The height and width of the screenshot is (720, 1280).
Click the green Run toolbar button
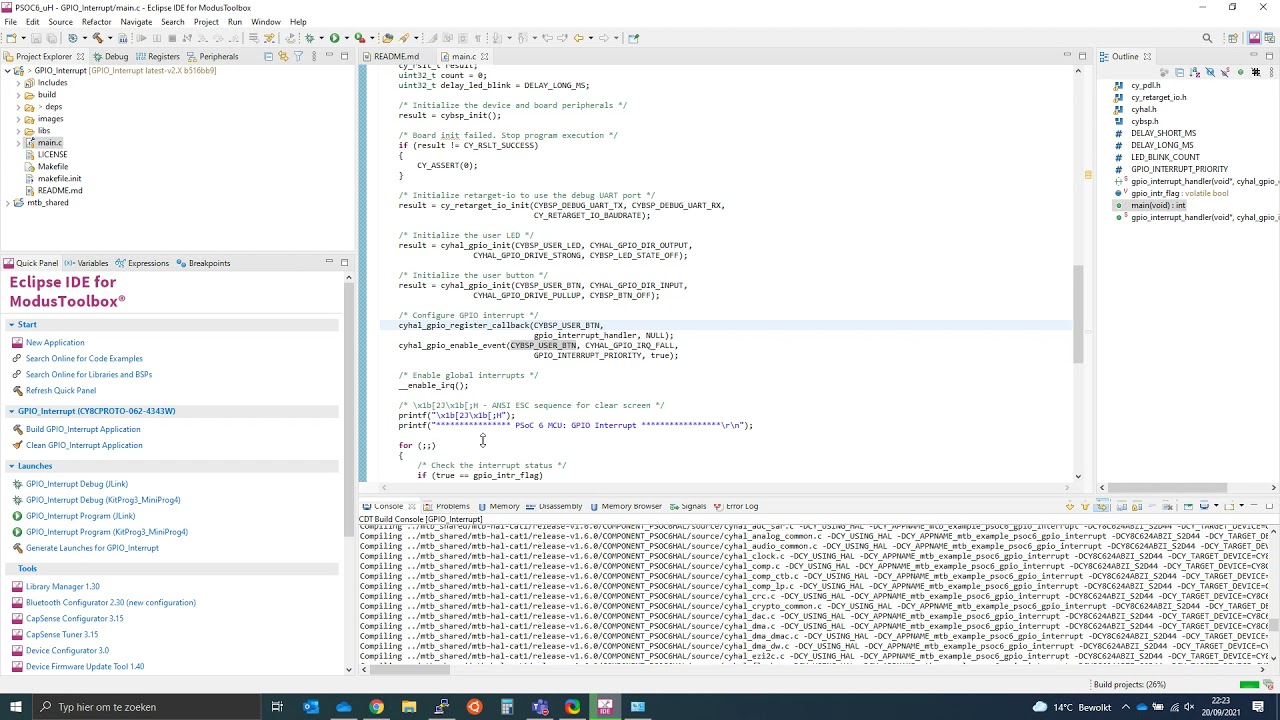coord(334,38)
